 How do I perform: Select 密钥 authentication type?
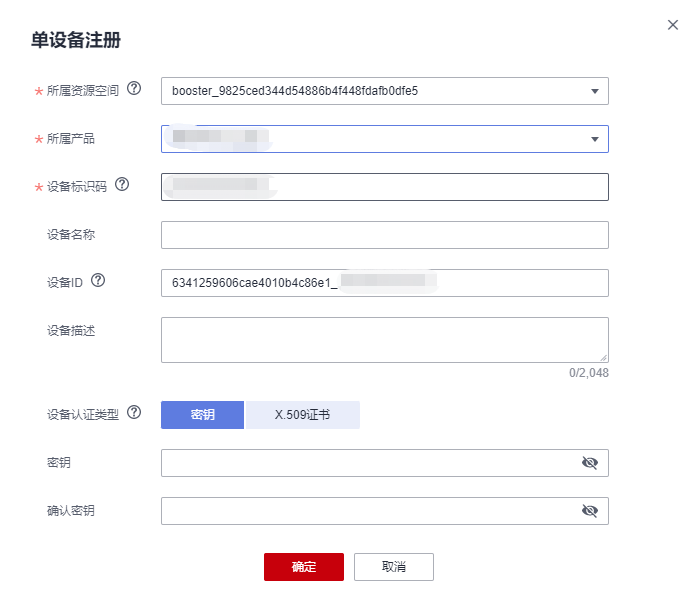[203, 415]
